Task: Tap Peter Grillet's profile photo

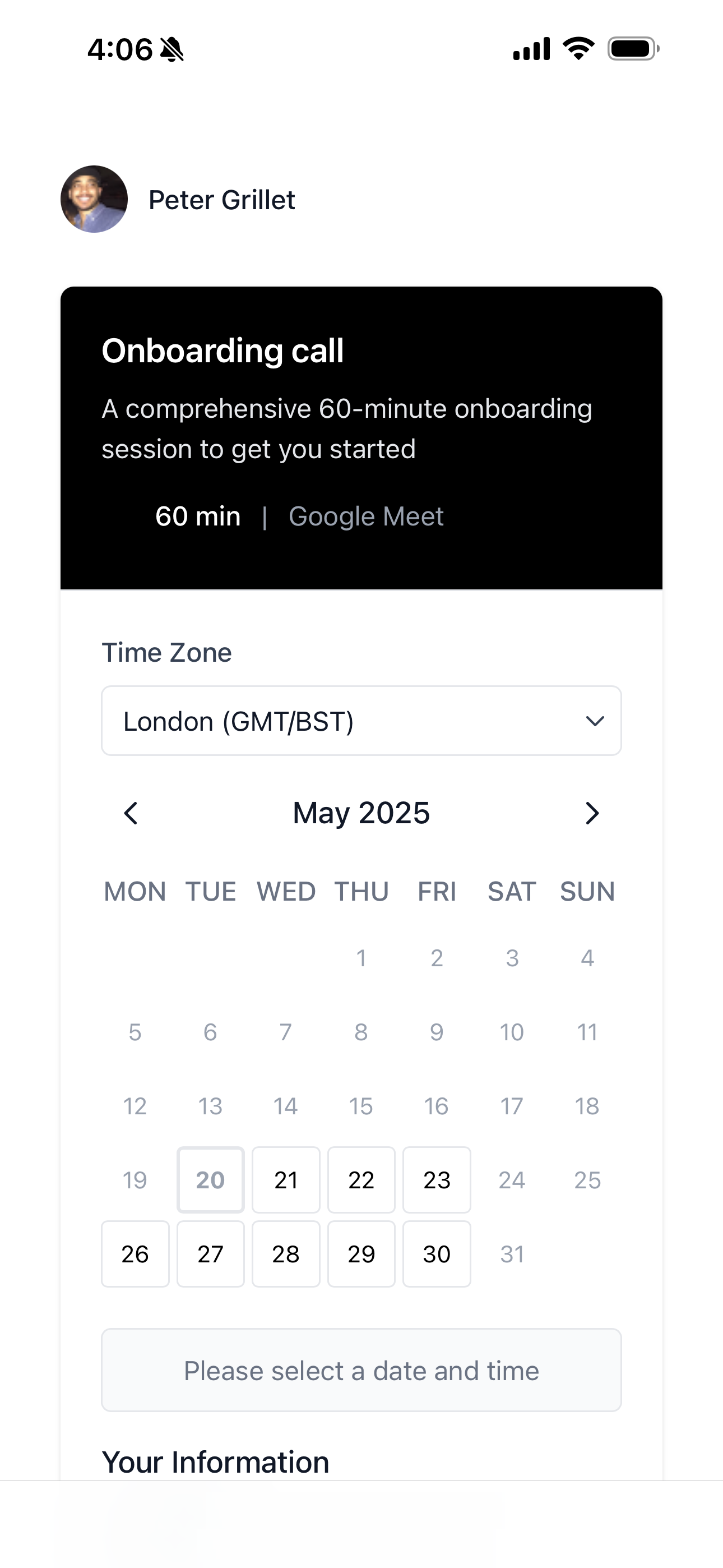Action: tap(94, 199)
